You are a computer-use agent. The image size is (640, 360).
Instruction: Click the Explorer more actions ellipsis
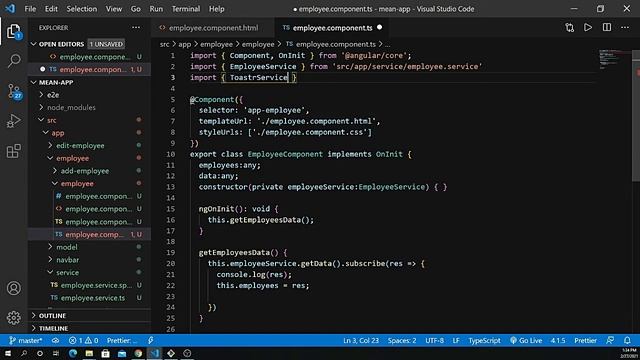tap(136, 28)
